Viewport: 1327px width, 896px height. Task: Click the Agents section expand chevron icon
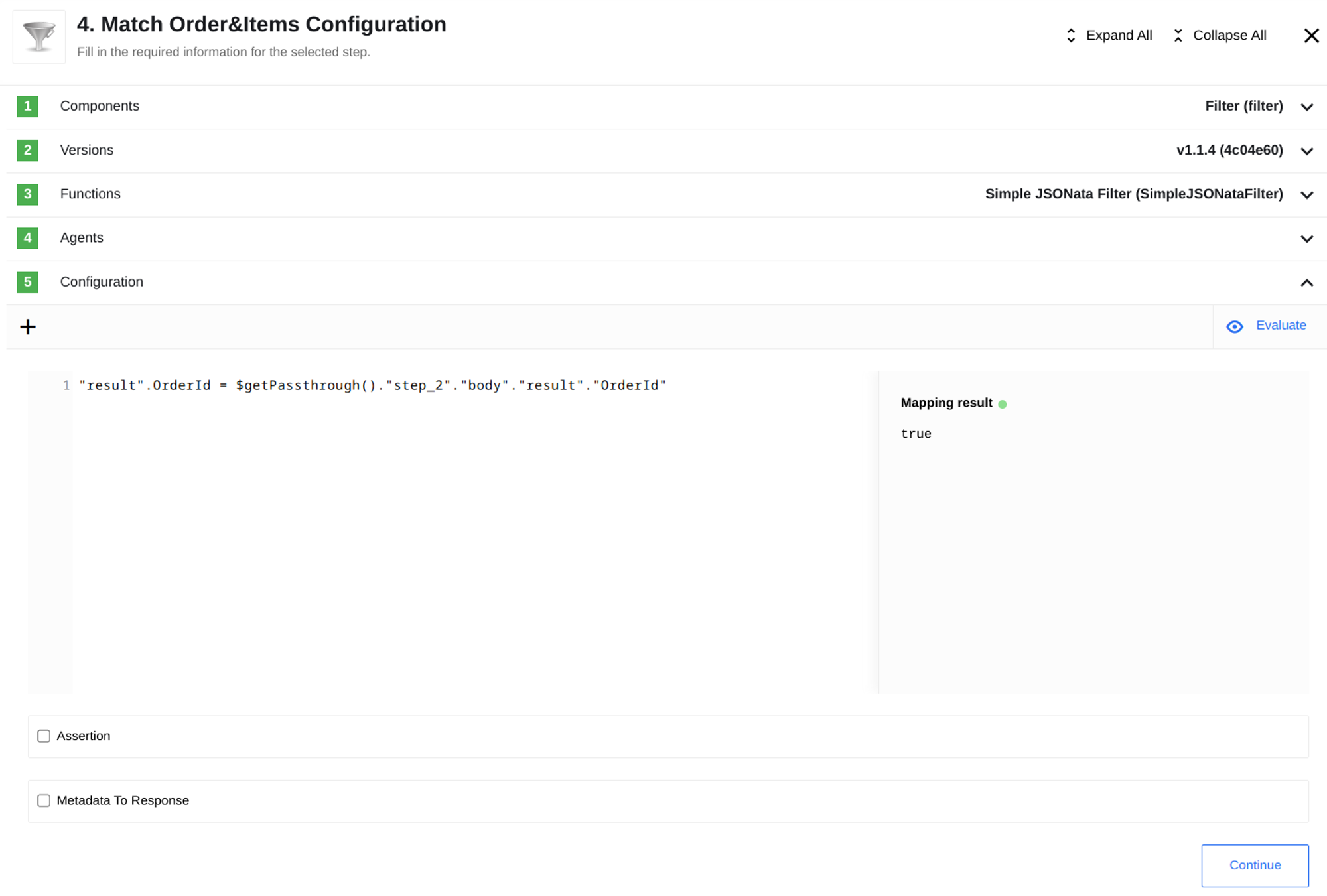coord(1307,238)
